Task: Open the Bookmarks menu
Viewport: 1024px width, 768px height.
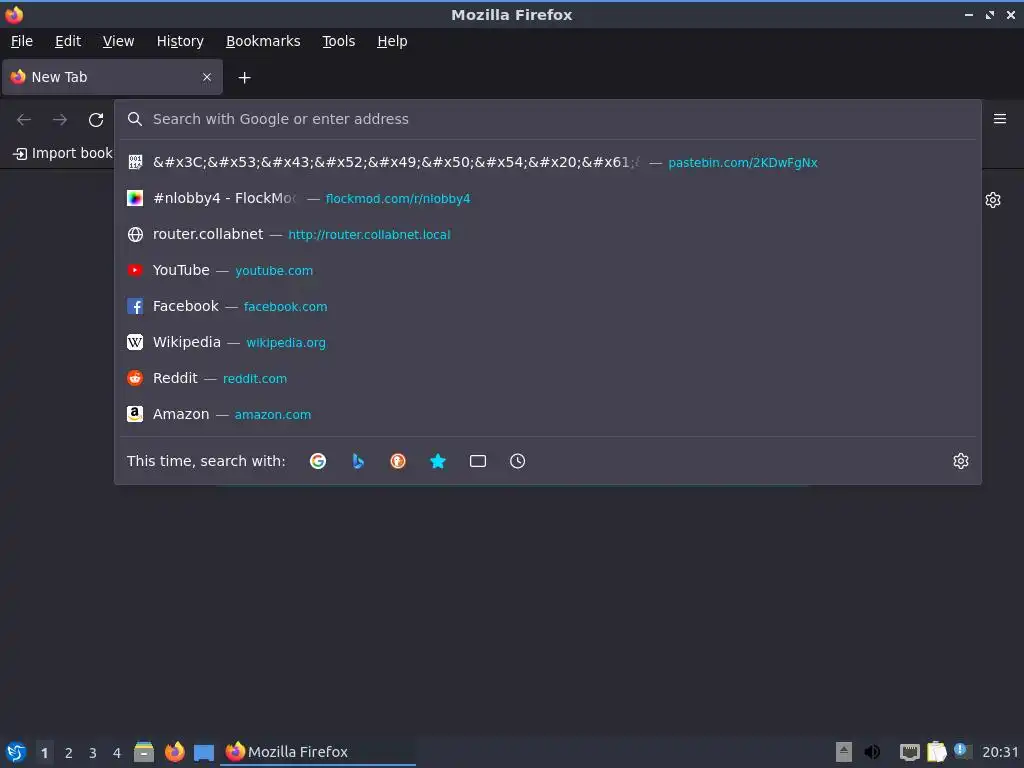Action: [263, 41]
